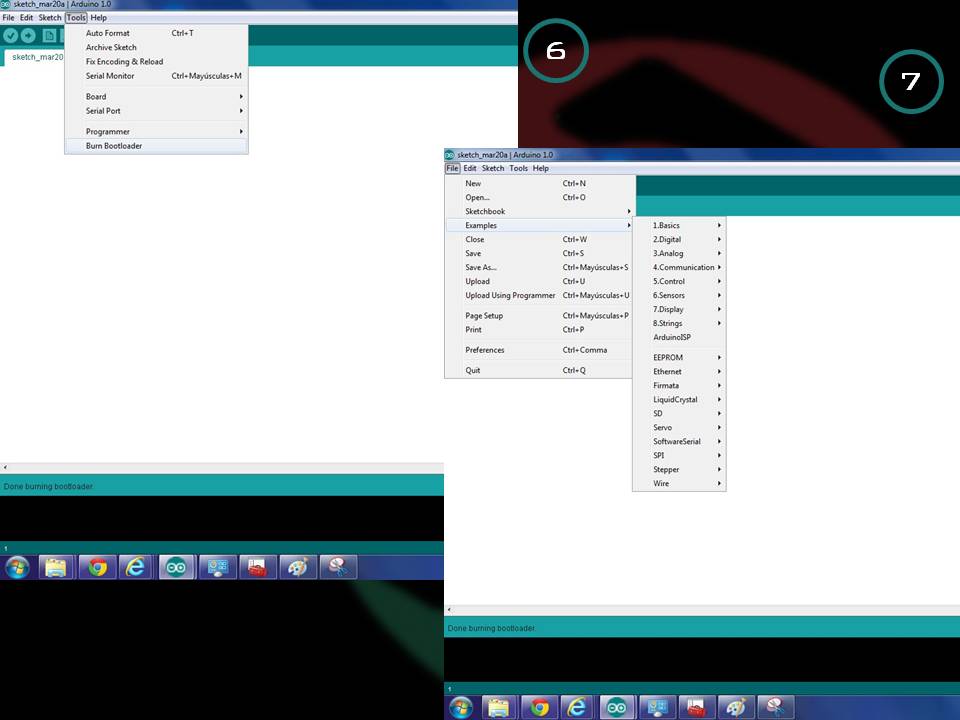Viewport: 960px width, 720px height.
Task: Click 'Done burning bootloader' status in step 6 window
Action: [x=48, y=487]
